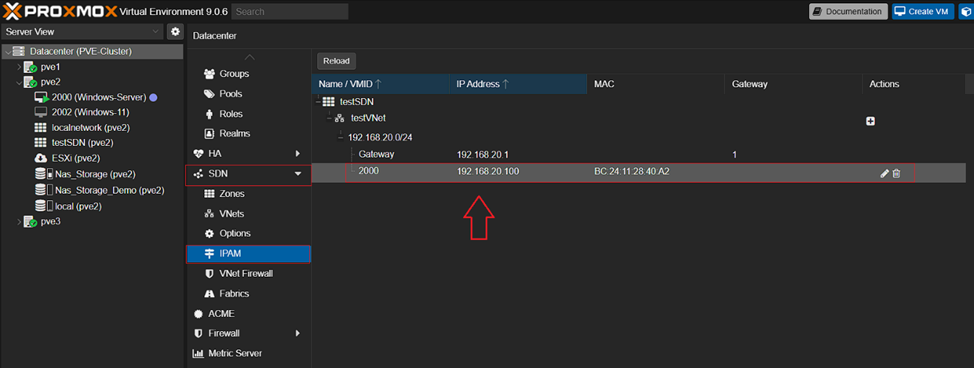Select the Nas_Storage_Demo (pve2) storage icon
The height and width of the screenshot is (368, 974).
point(43,190)
